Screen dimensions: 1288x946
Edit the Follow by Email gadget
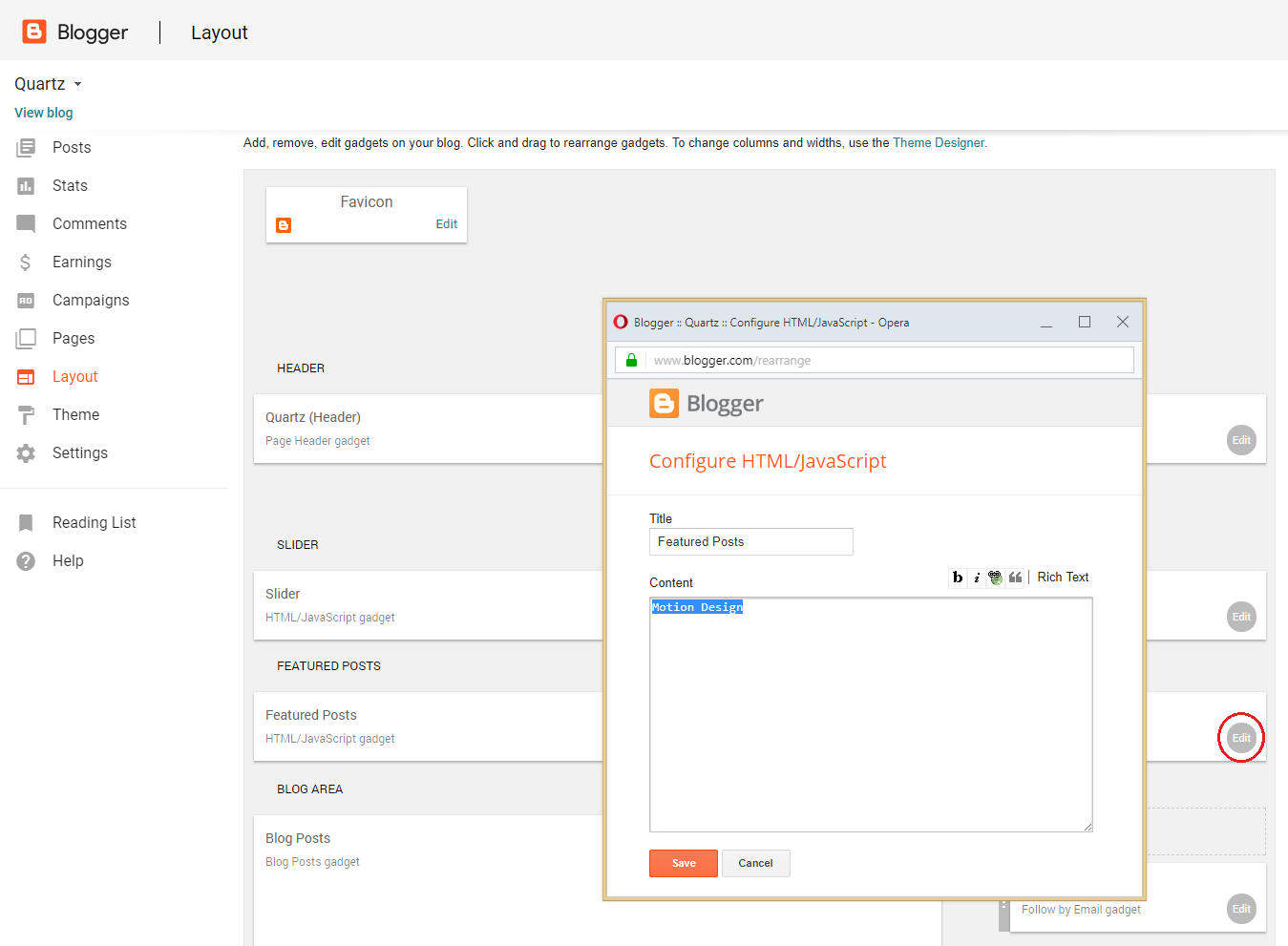pos(1241,909)
